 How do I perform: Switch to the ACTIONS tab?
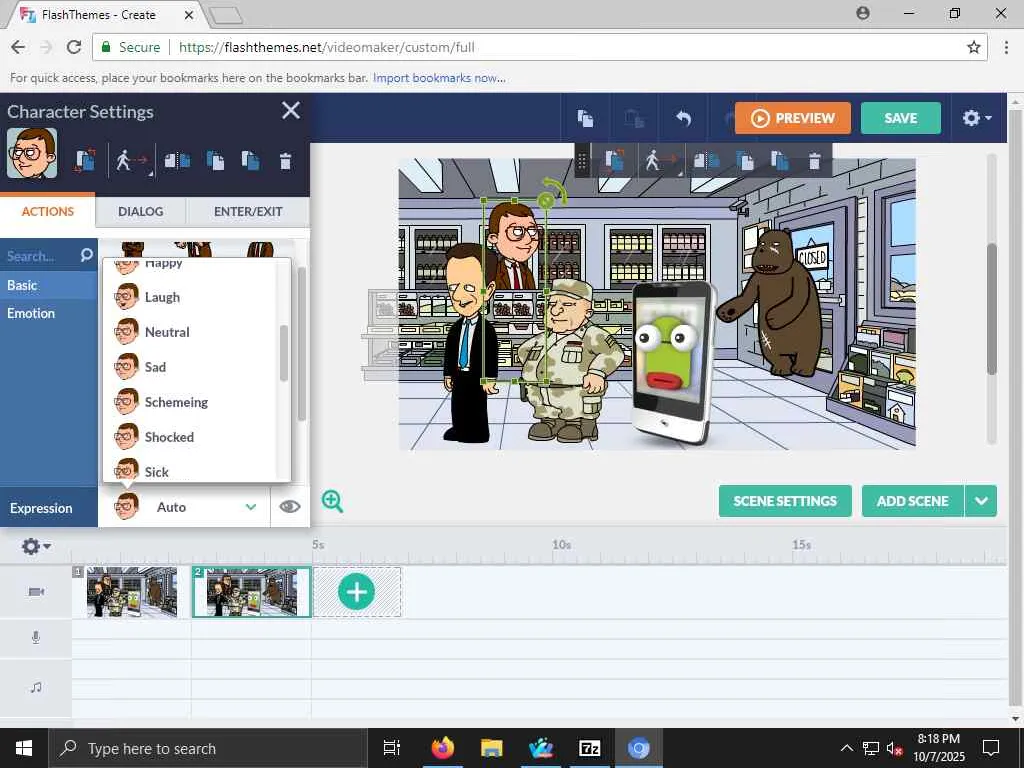tap(48, 211)
